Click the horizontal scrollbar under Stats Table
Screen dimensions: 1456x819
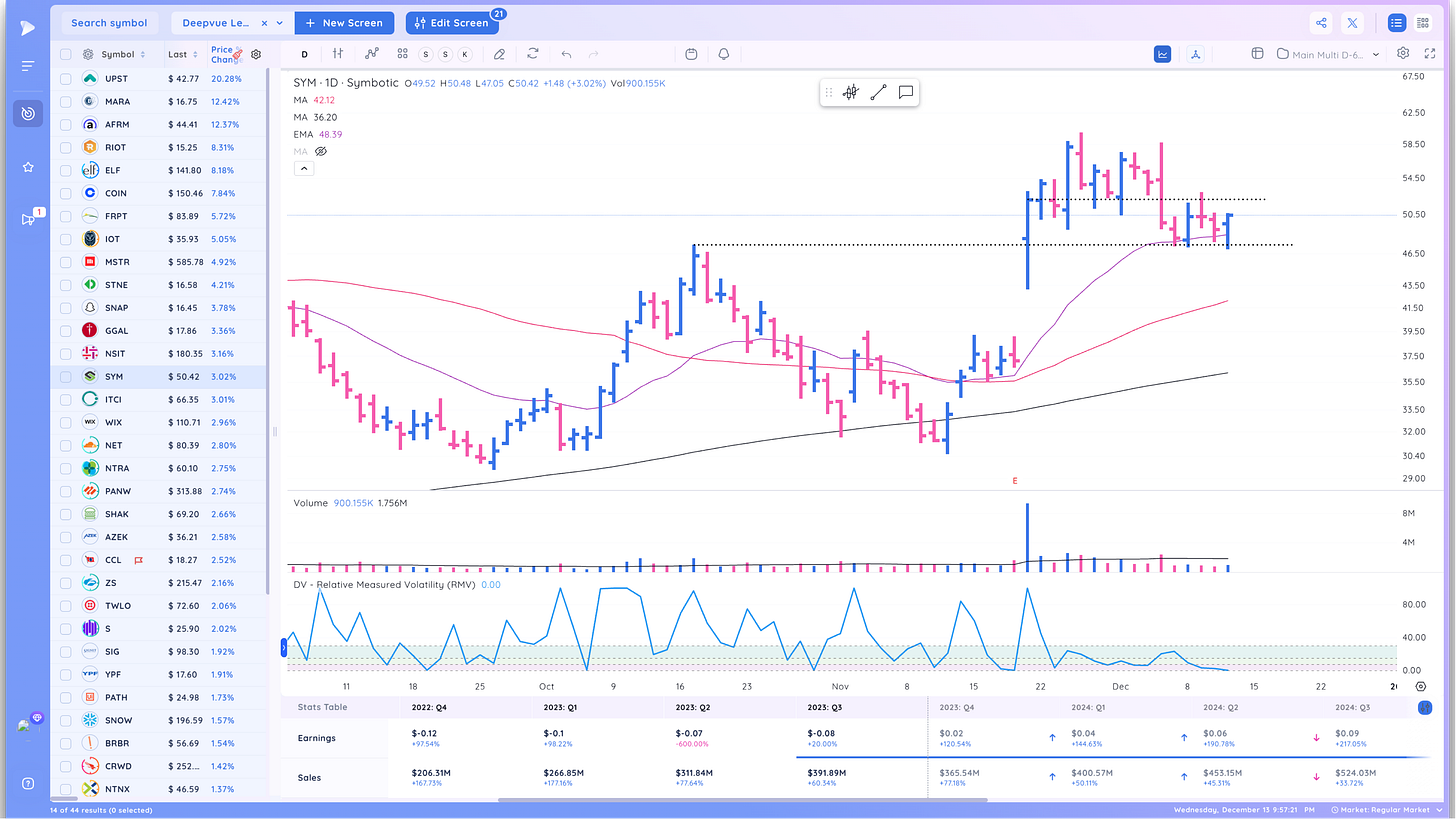click(742, 800)
